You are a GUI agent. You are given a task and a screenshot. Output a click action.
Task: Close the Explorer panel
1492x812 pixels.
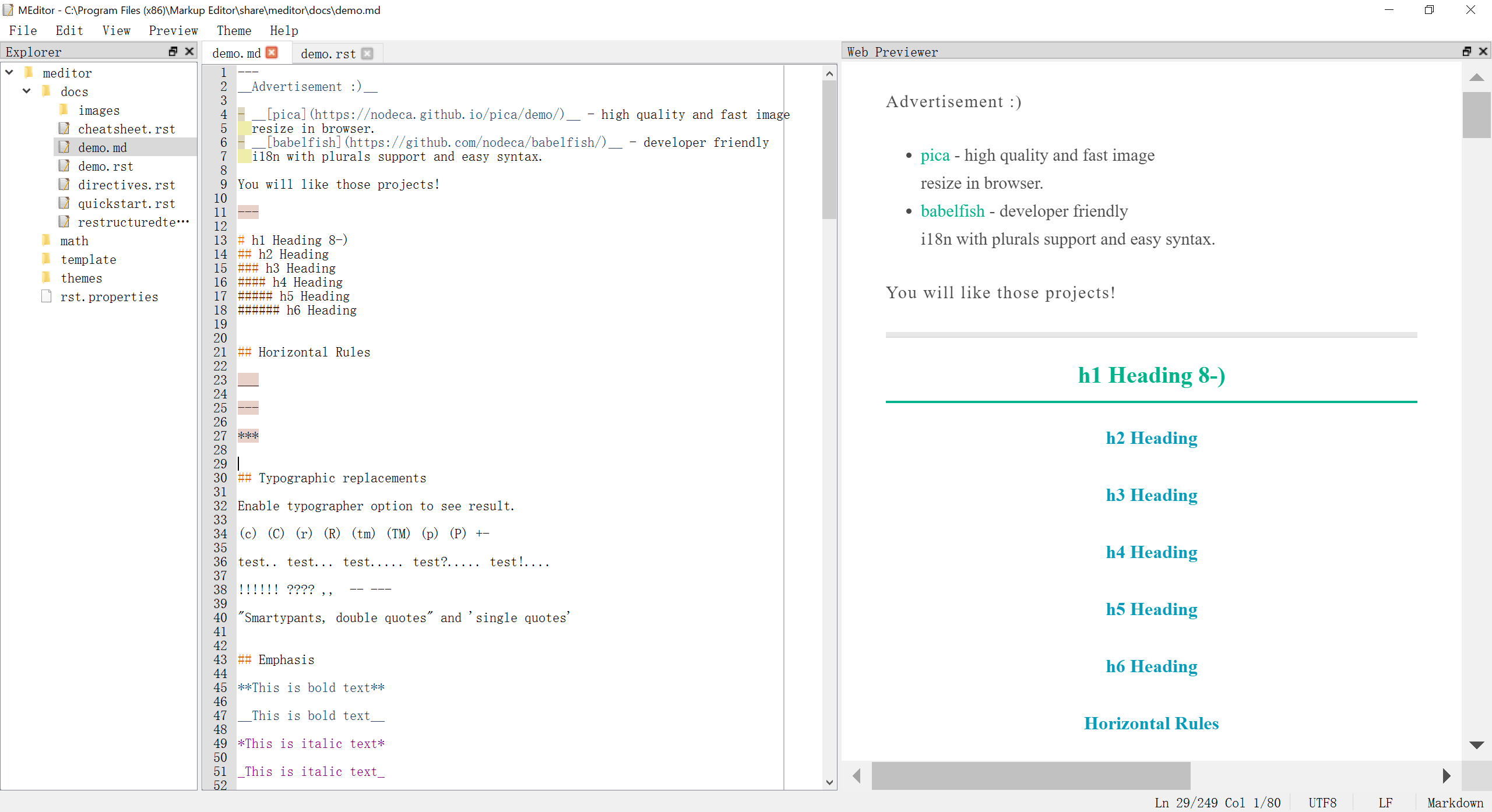pos(189,51)
